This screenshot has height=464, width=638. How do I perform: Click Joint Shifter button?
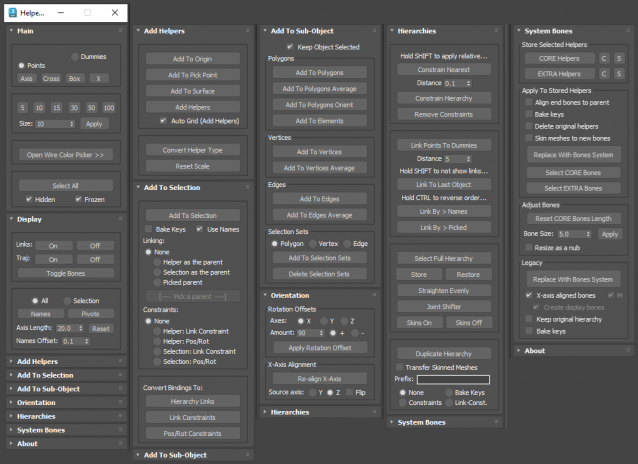444,306
